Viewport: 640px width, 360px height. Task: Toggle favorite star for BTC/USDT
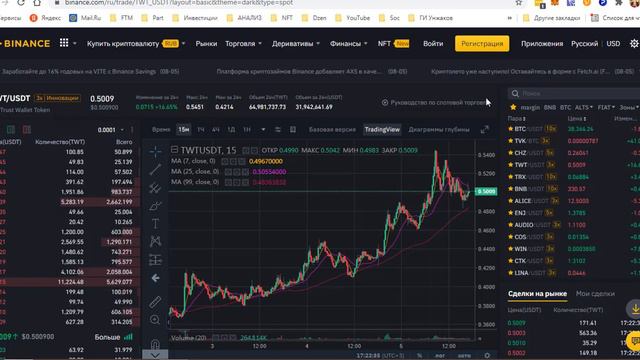pyautogui.click(x=510, y=129)
